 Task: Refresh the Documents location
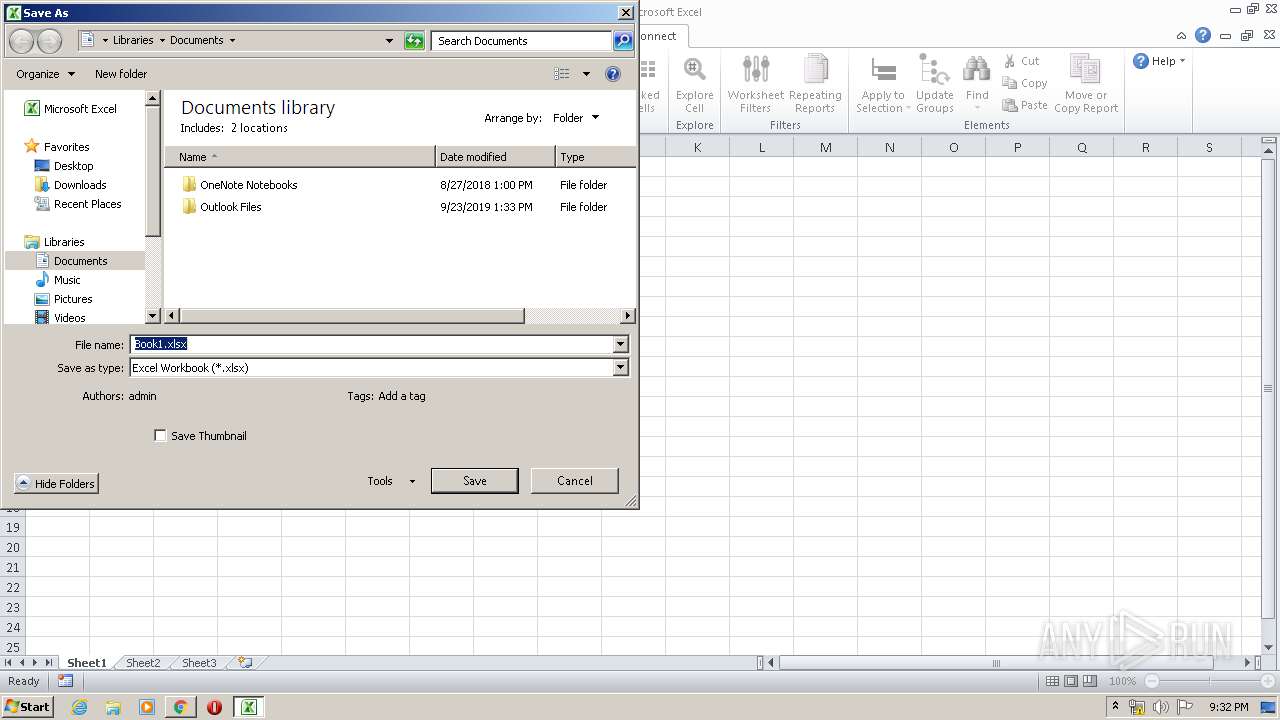click(414, 41)
